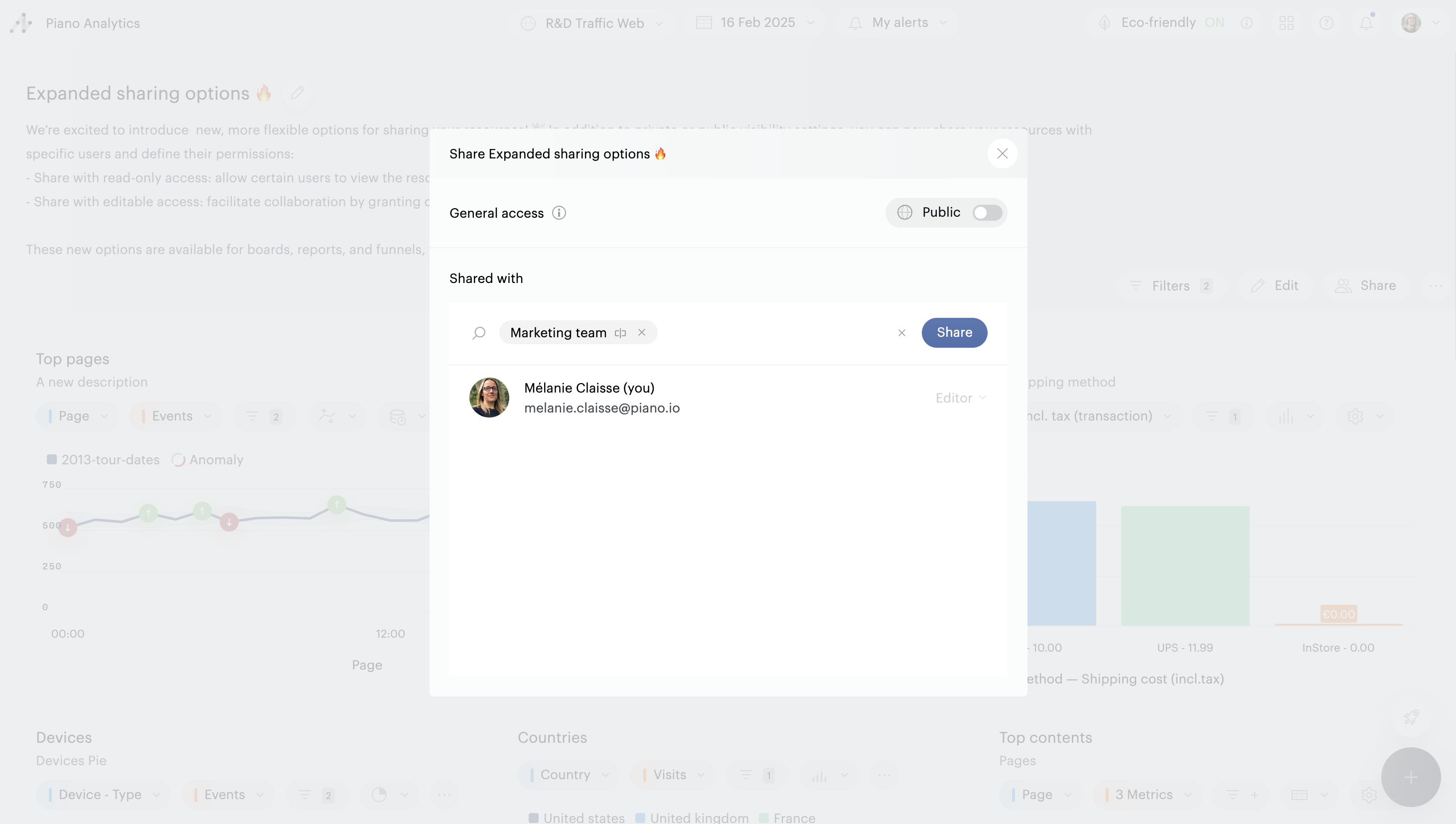The height and width of the screenshot is (824, 1456).
Task: Click the help question mark icon
Action: pyautogui.click(x=1326, y=23)
